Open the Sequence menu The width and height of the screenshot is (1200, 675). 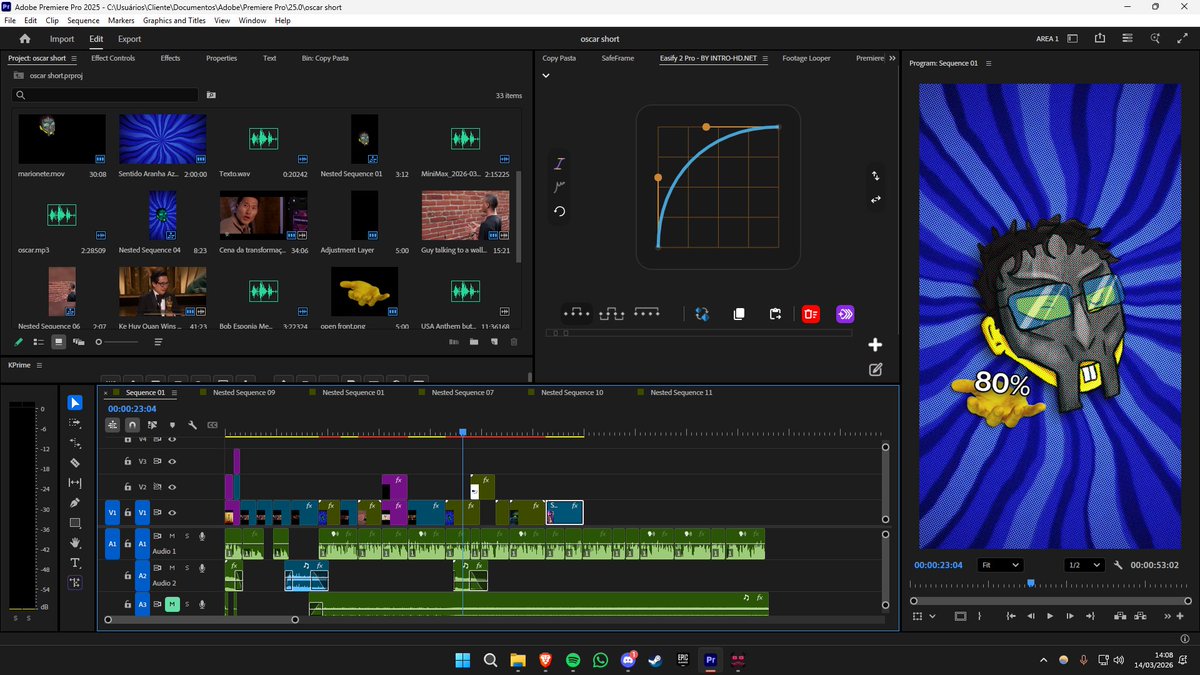[84, 20]
